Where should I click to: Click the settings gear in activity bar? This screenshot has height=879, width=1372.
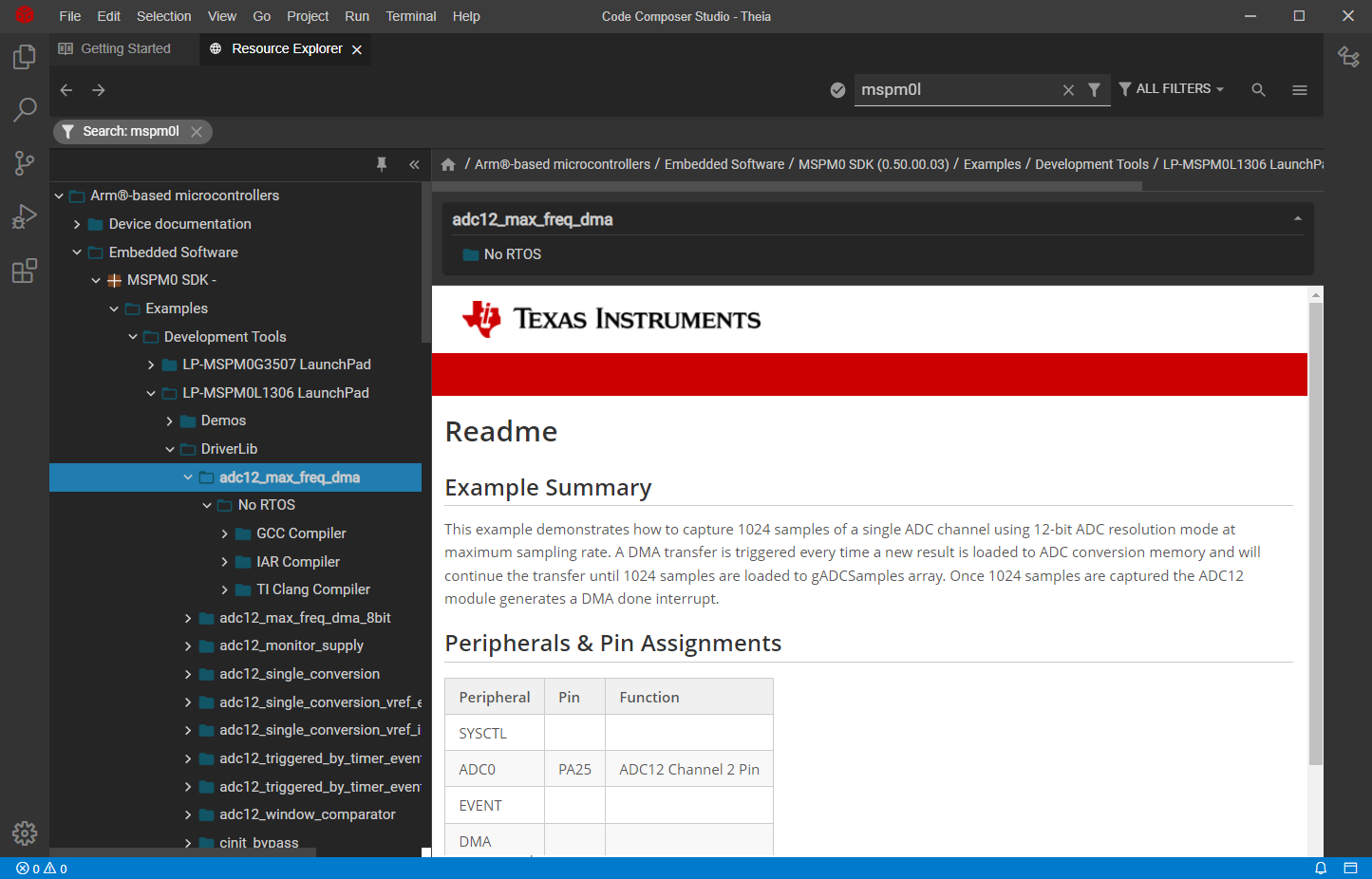(25, 832)
